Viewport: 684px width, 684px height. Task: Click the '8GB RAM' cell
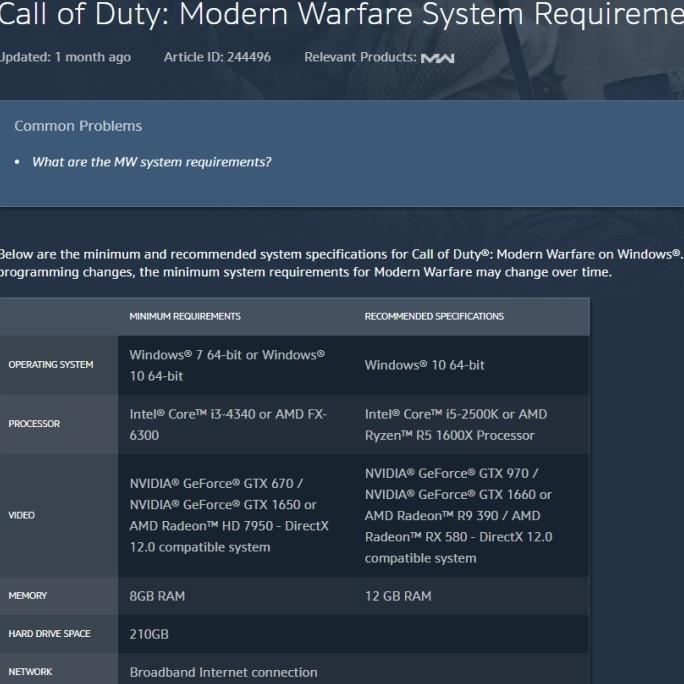coord(236,596)
